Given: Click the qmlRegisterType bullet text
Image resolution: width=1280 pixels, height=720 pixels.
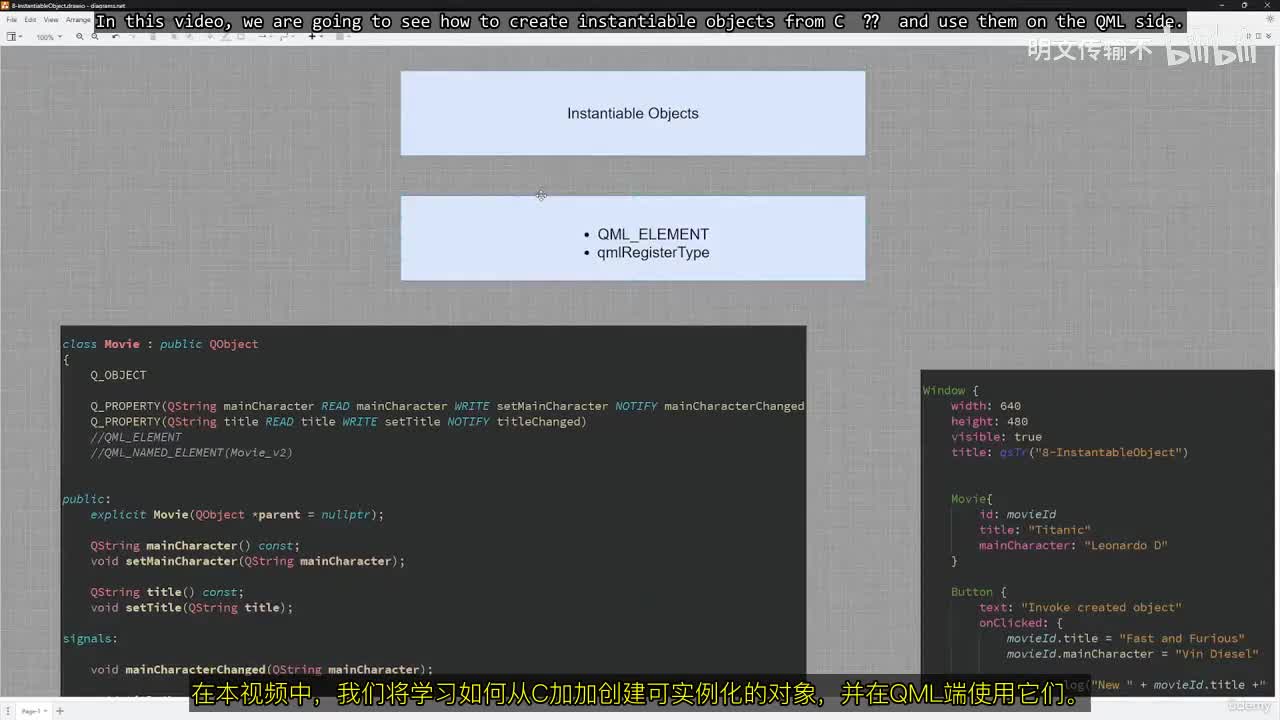Looking at the screenshot, I should point(653,252).
